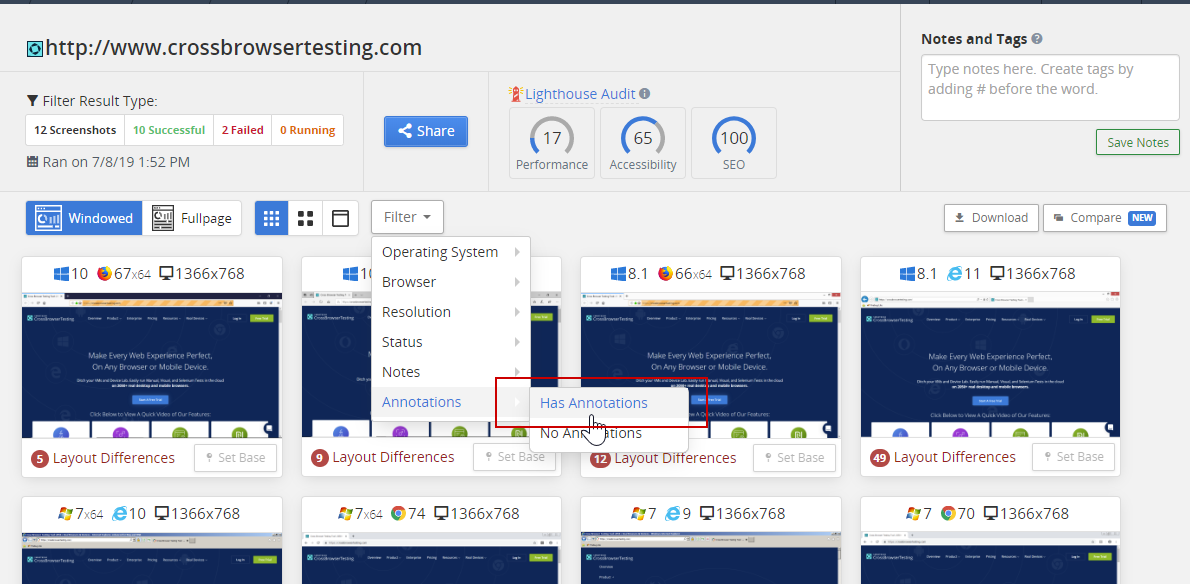Open the Filter dropdown button
This screenshot has height=584, width=1190.
(407, 218)
